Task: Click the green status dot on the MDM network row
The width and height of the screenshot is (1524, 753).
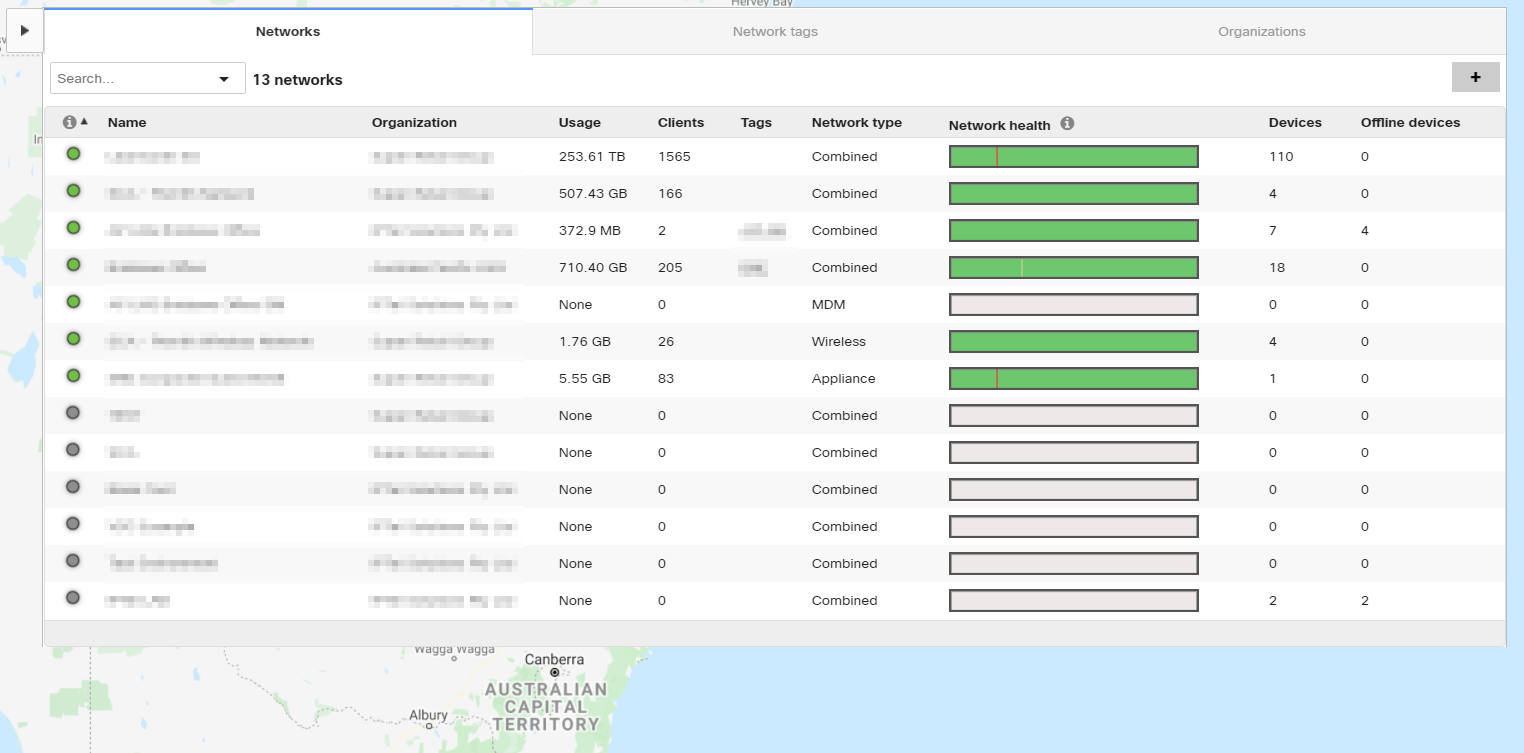Action: (73, 304)
